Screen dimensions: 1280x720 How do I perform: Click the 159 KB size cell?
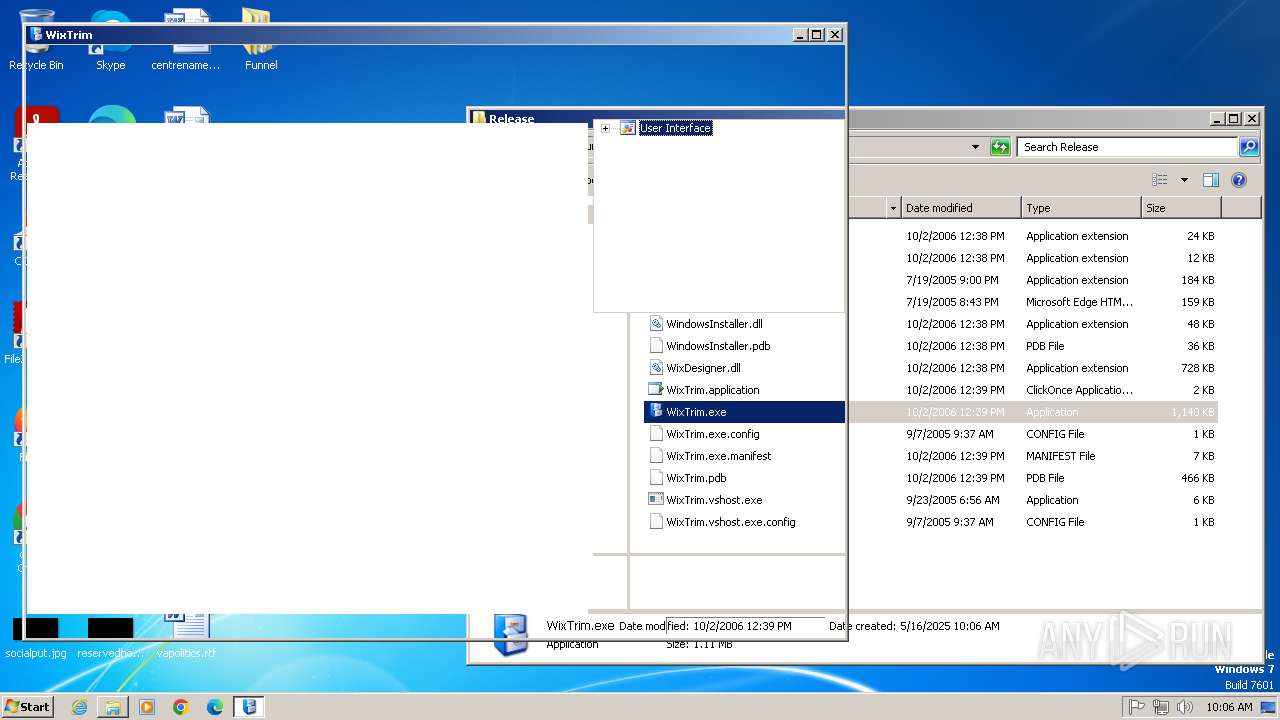1198,302
